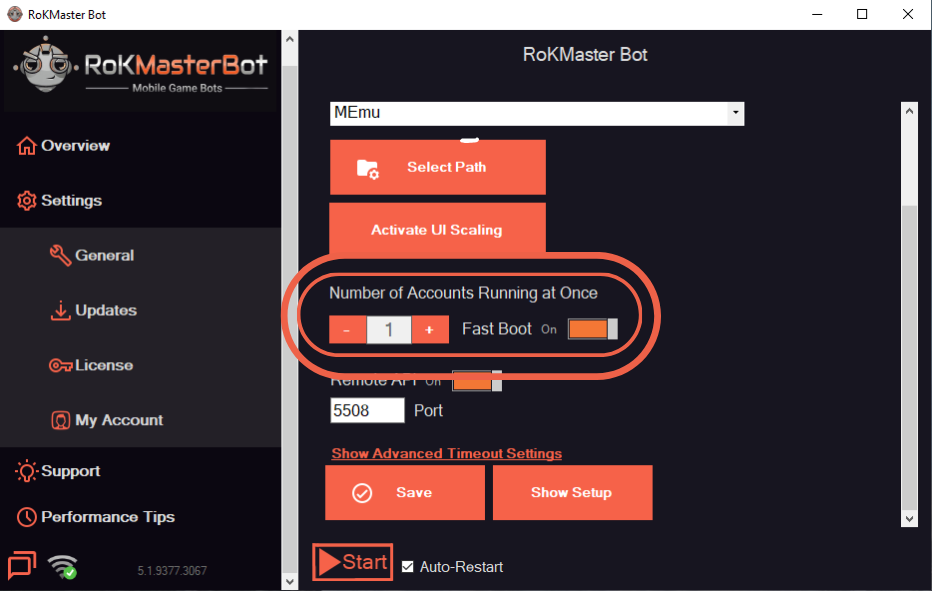This screenshot has width=934, height=591.
Task: Click the RoKMasterBot robot logo
Action: click(x=45, y=64)
